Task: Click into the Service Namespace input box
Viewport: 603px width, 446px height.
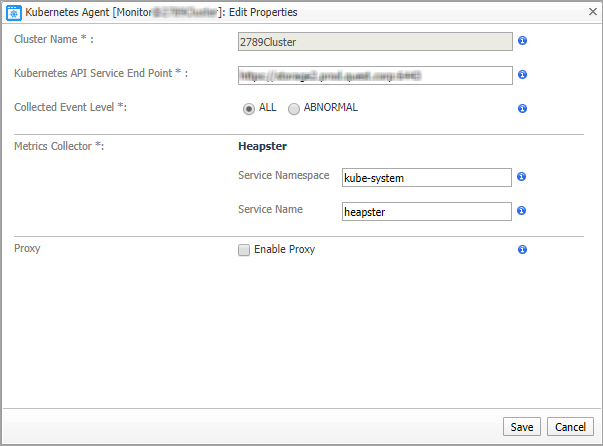Action: tap(426, 177)
